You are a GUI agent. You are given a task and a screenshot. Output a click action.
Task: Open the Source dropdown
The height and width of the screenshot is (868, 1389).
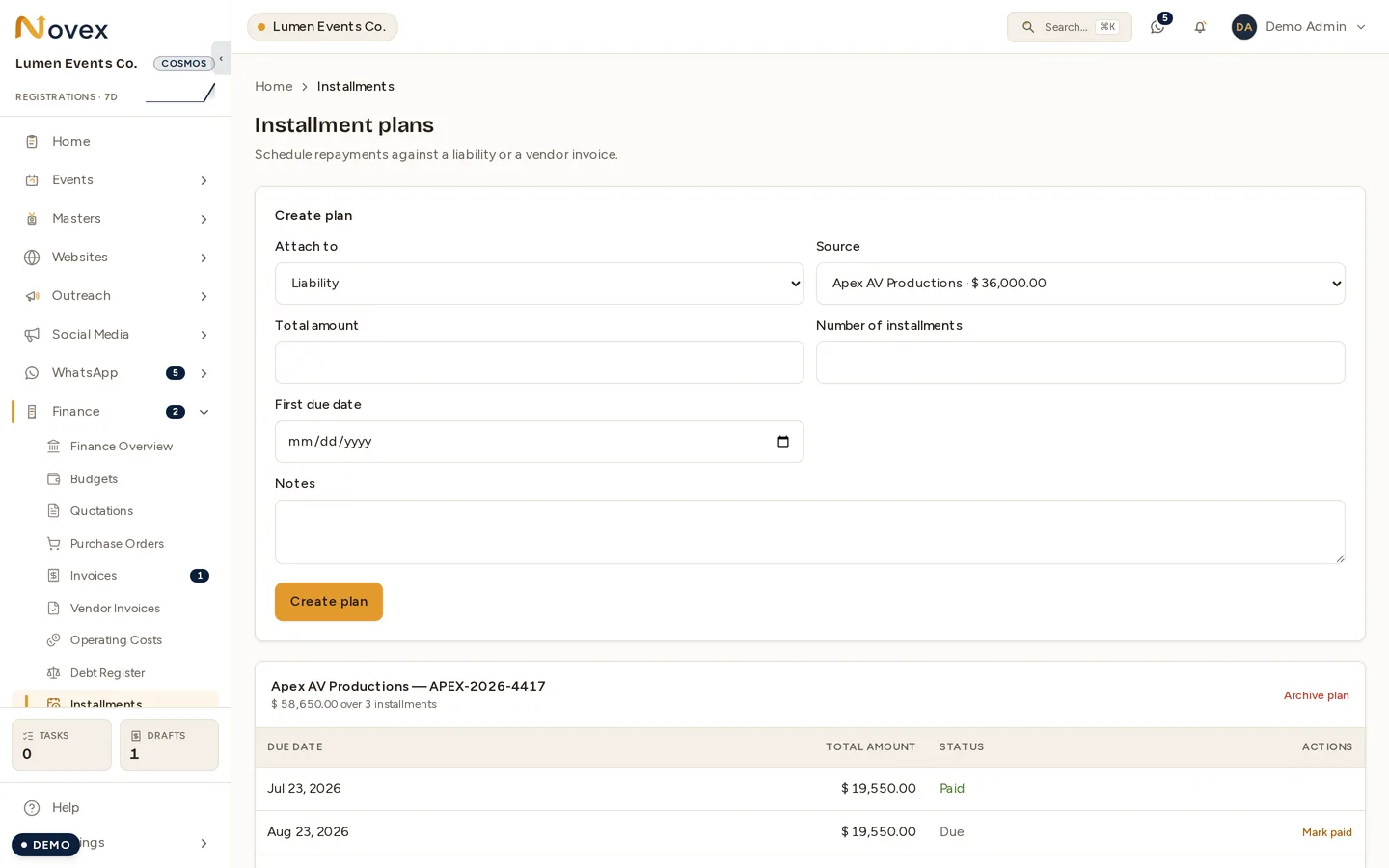[1080, 284]
